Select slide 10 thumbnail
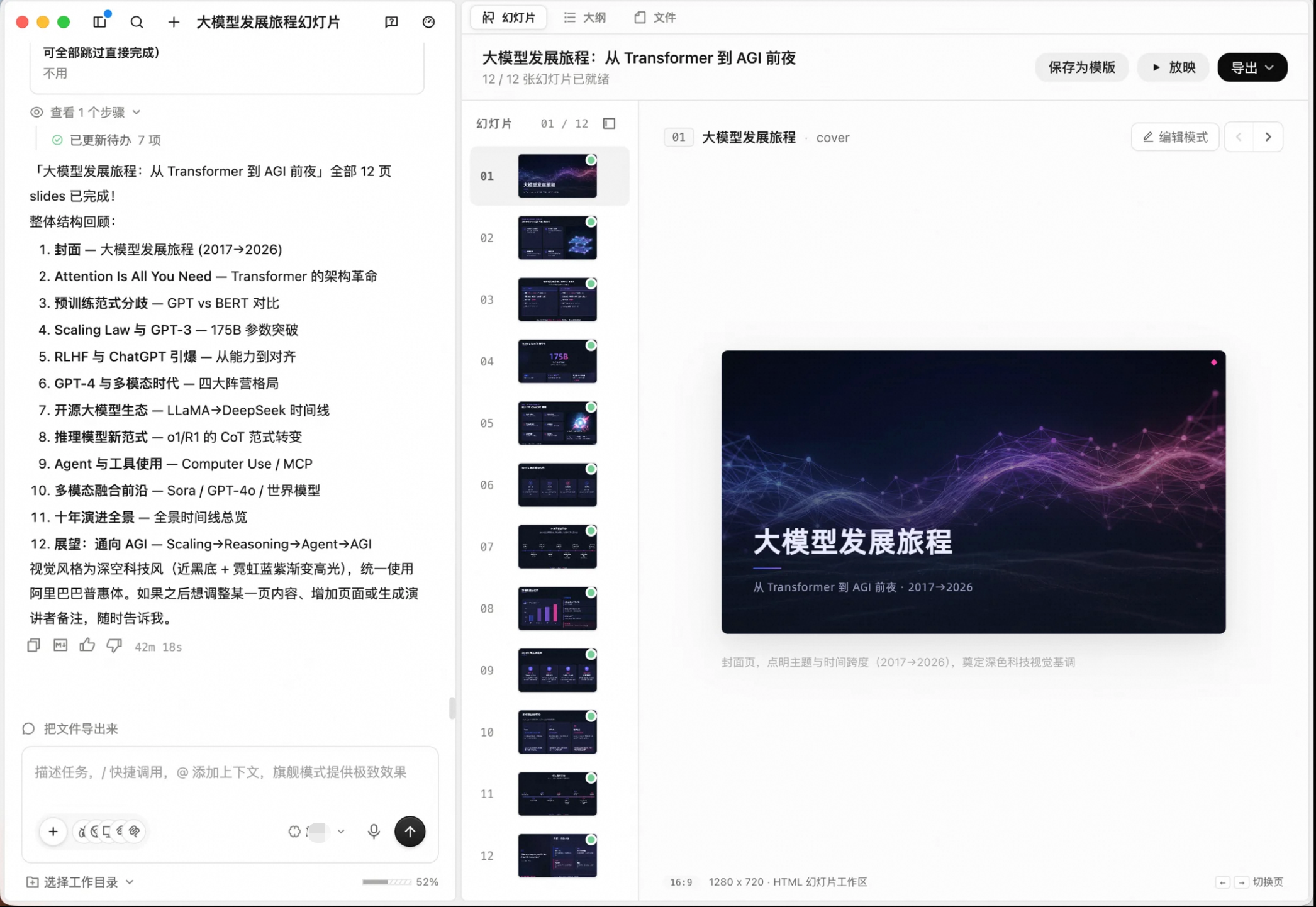This screenshot has width=1316, height=907. [557, 732]
